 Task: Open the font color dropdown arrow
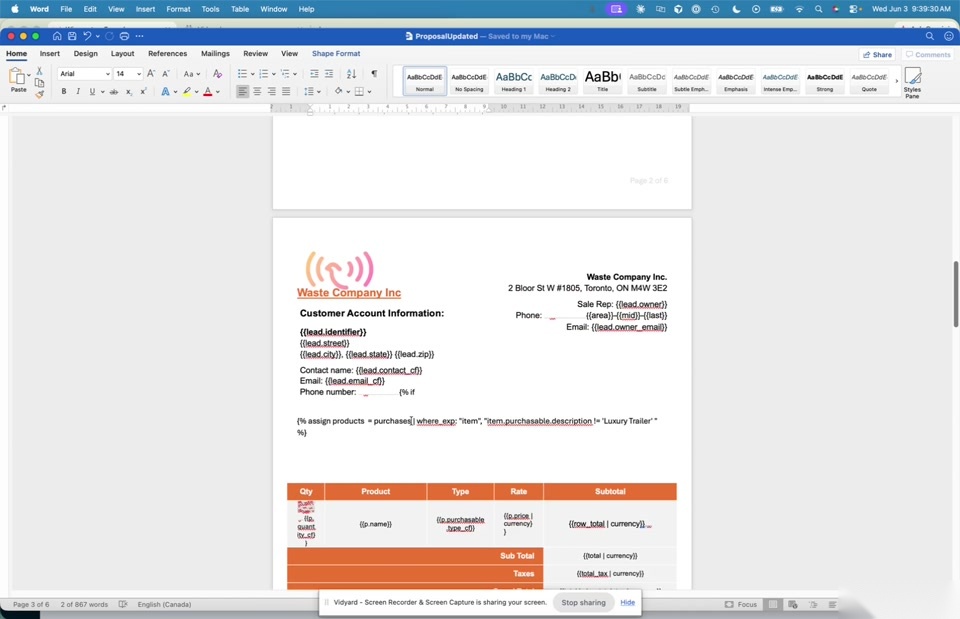(218, 92)
